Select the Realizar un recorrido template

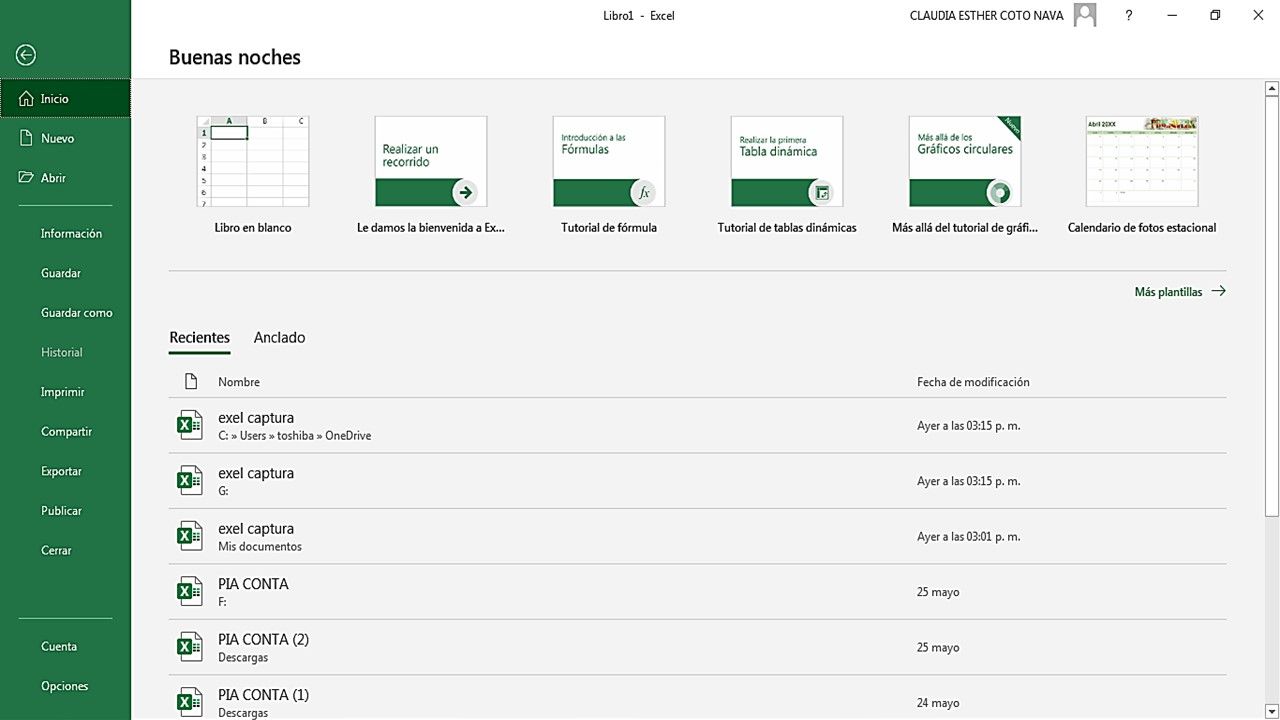pos(430,162)
